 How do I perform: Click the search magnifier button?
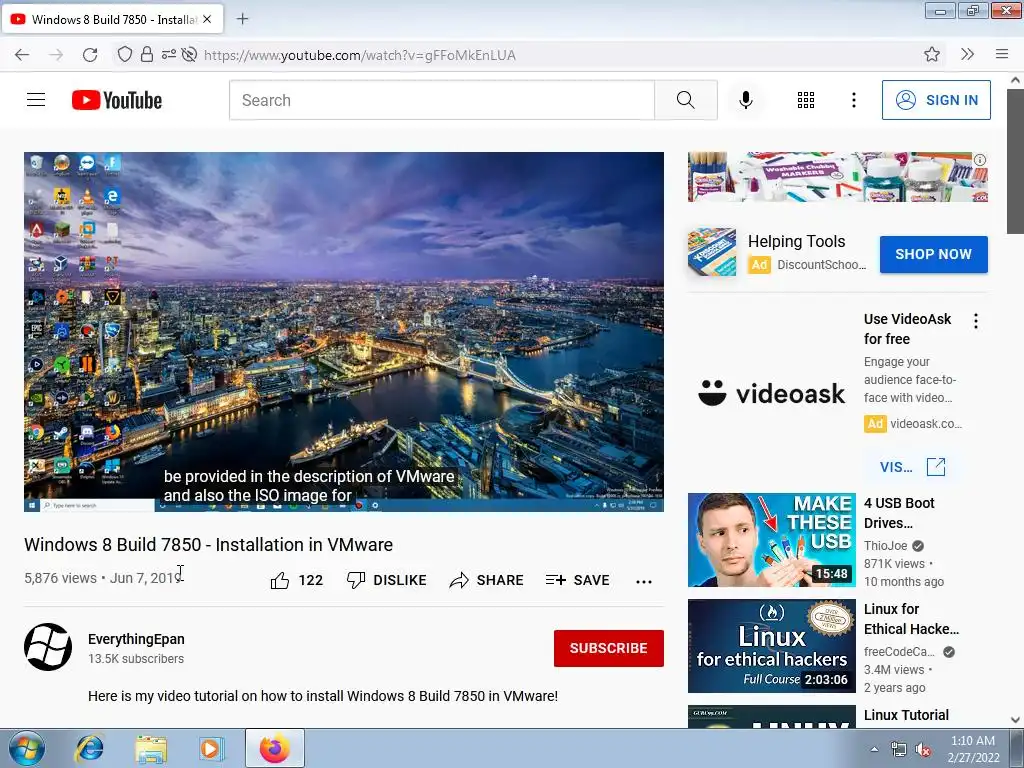[686, 100]
